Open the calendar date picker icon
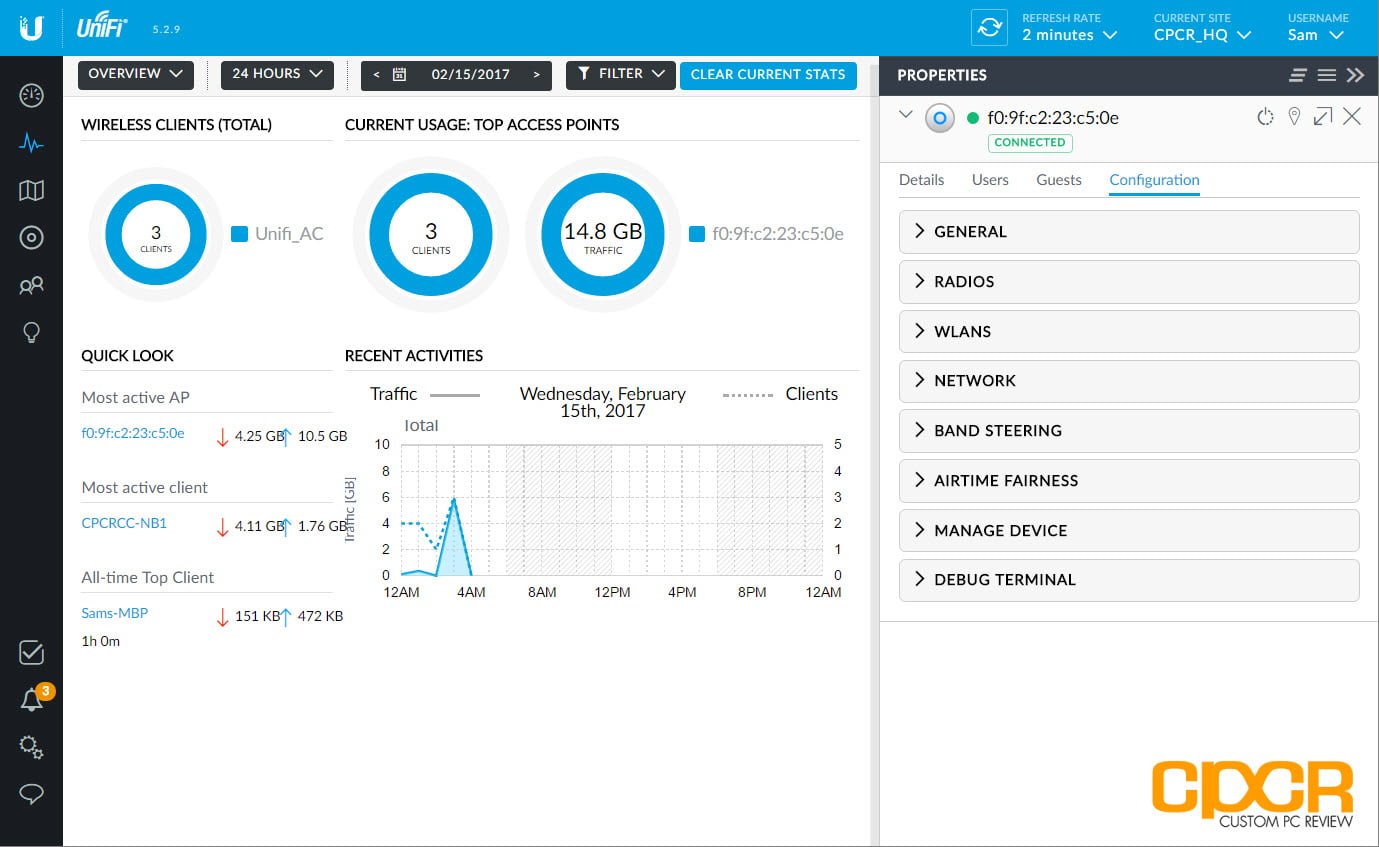 pos(400,74)
